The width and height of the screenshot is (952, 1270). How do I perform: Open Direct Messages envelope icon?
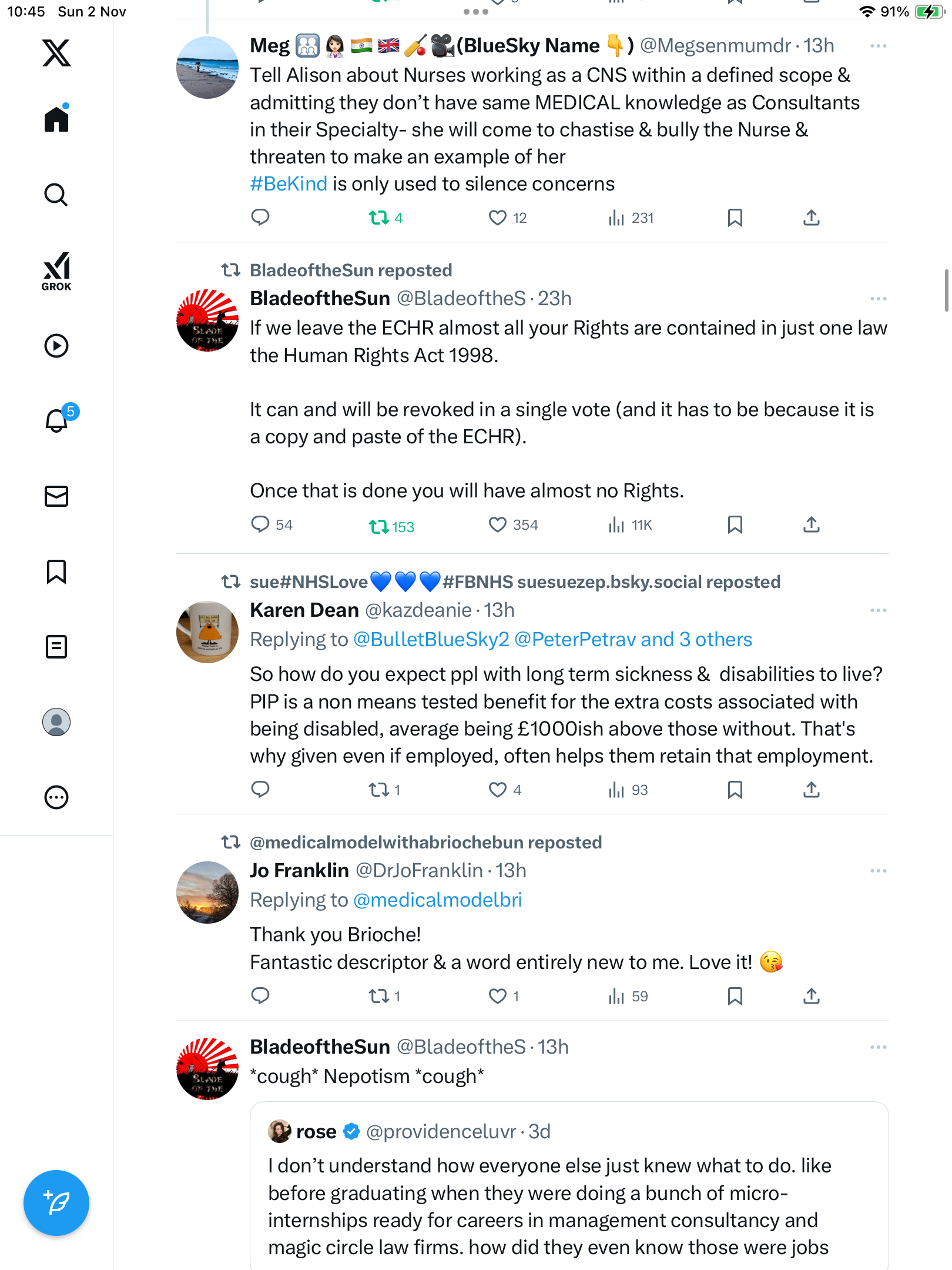coord(56,496)
